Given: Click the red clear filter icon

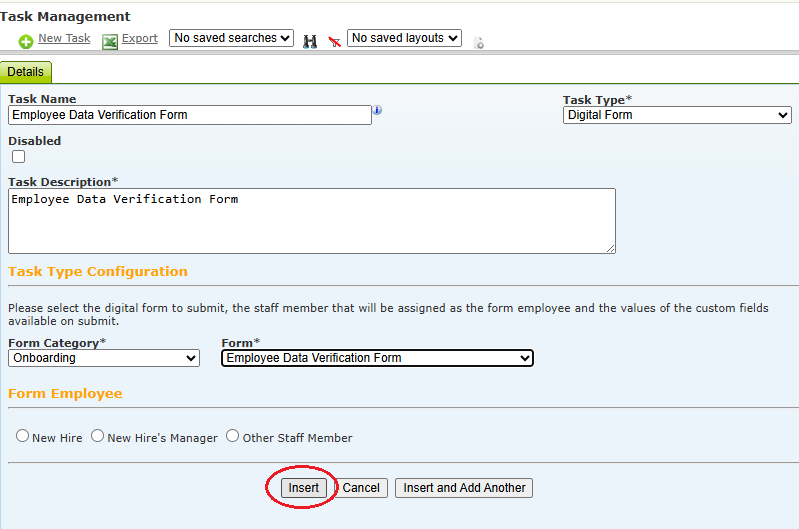Looking at the screenshot, I should click(334, 41).
